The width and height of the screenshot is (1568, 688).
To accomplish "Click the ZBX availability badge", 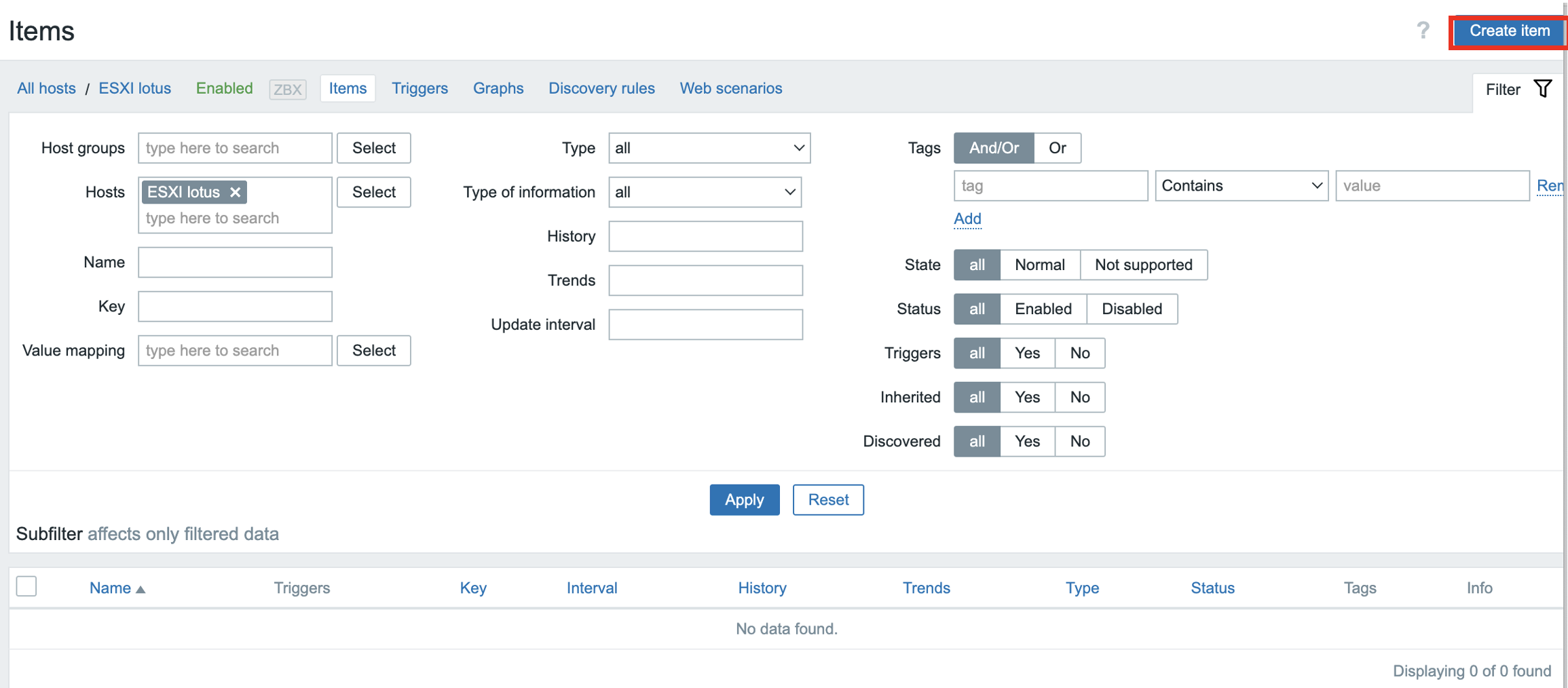I will 288,89.
